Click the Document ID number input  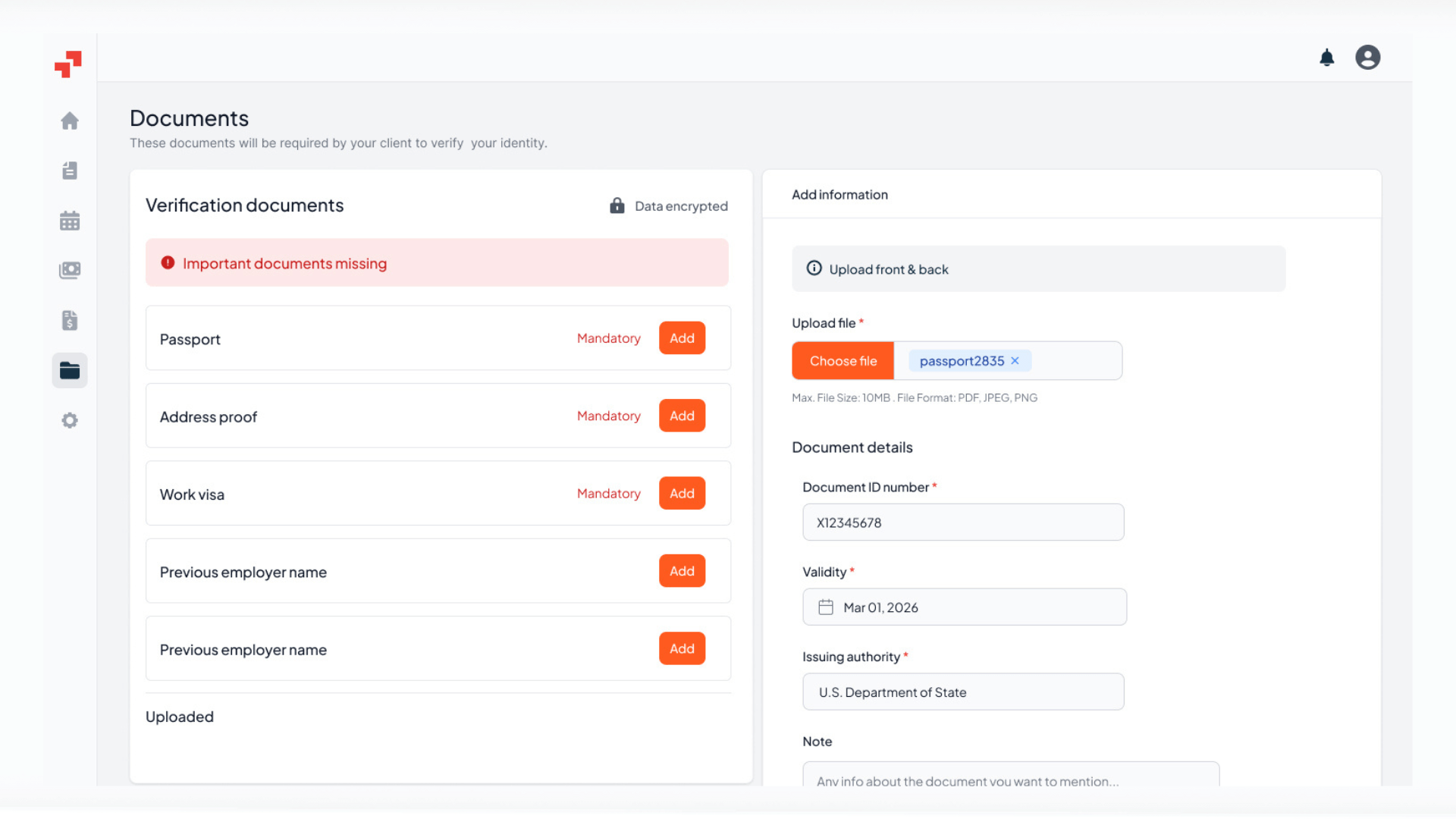click(x=962, y=522)
